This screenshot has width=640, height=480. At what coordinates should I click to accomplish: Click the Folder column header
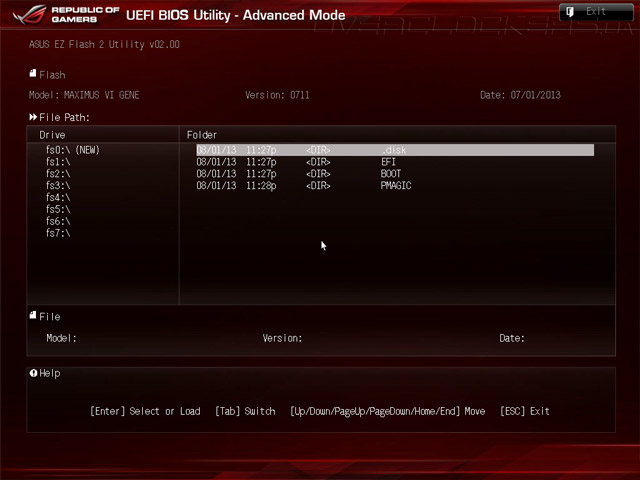click(202, 135)
